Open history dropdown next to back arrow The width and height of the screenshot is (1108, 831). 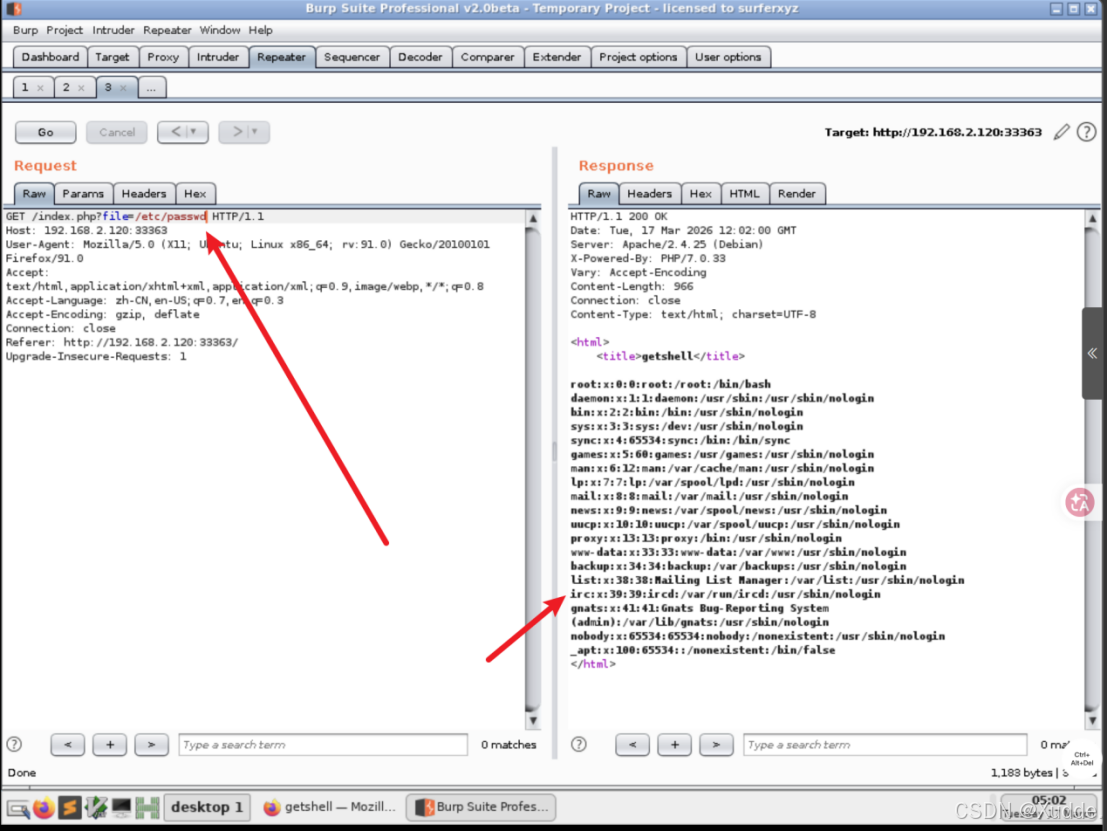pos(194,132)
